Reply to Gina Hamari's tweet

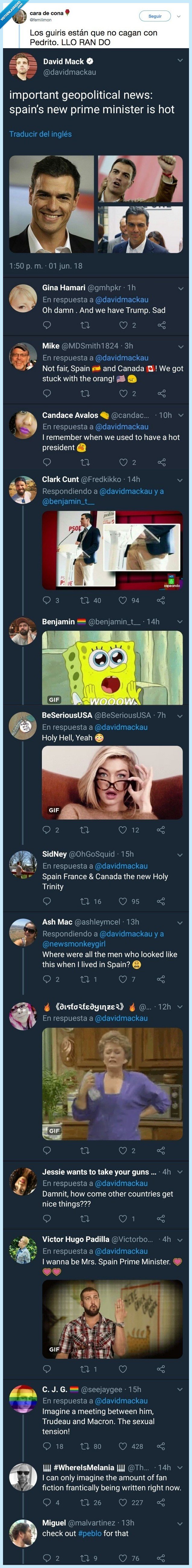(x=47, y=325)
